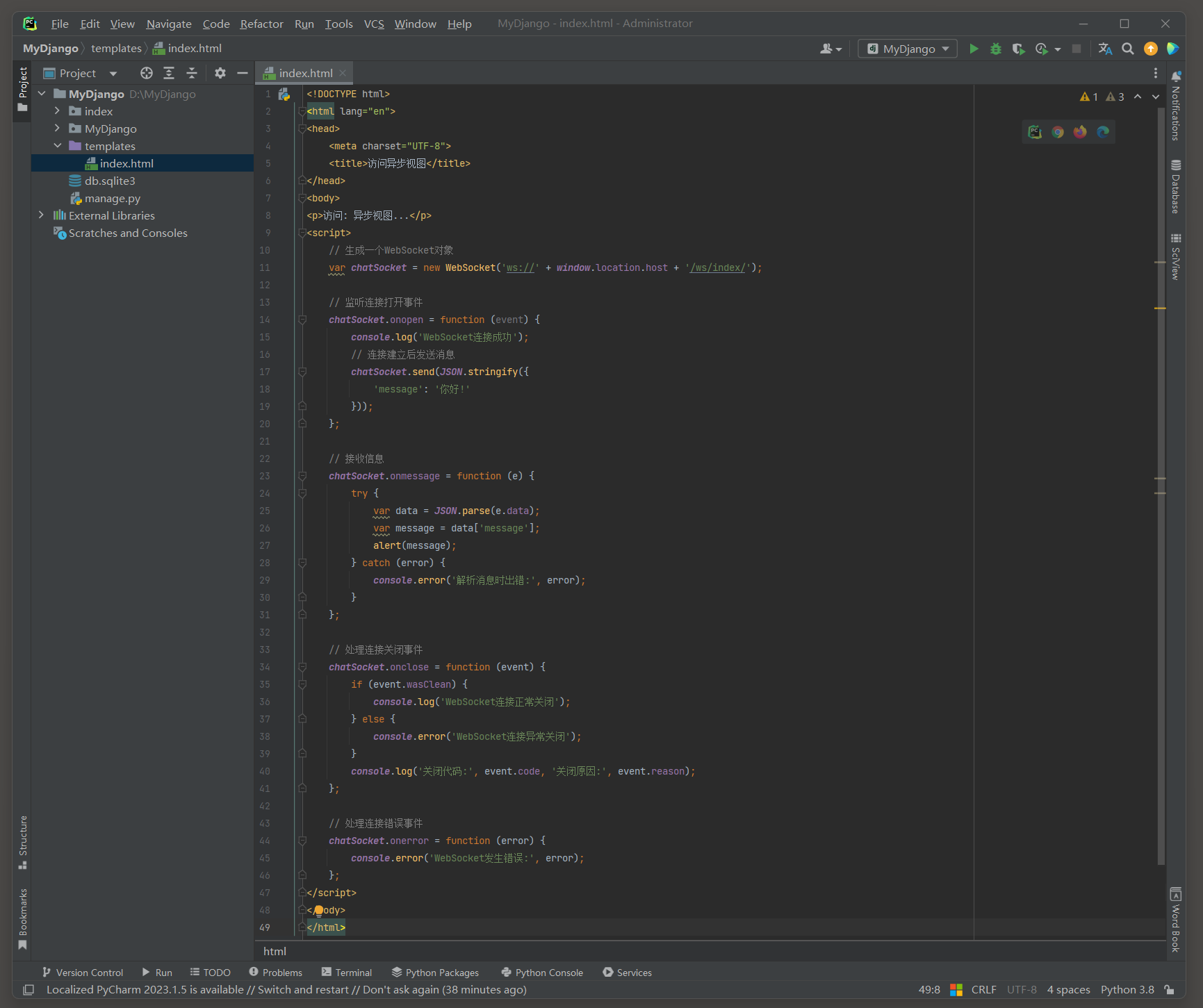Viewport: 1203px width, 1008px height.
Task: Collapse all in Project tool window
Action: [x=192, y=73]
